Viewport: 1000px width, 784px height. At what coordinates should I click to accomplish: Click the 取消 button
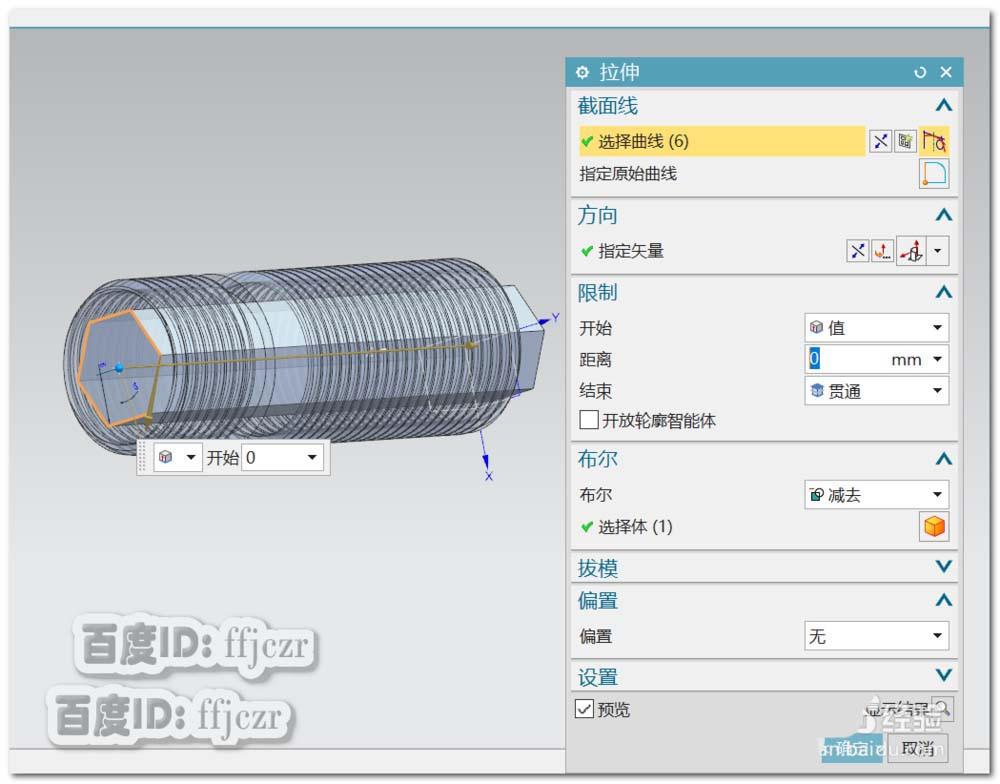tap(917, 749)
